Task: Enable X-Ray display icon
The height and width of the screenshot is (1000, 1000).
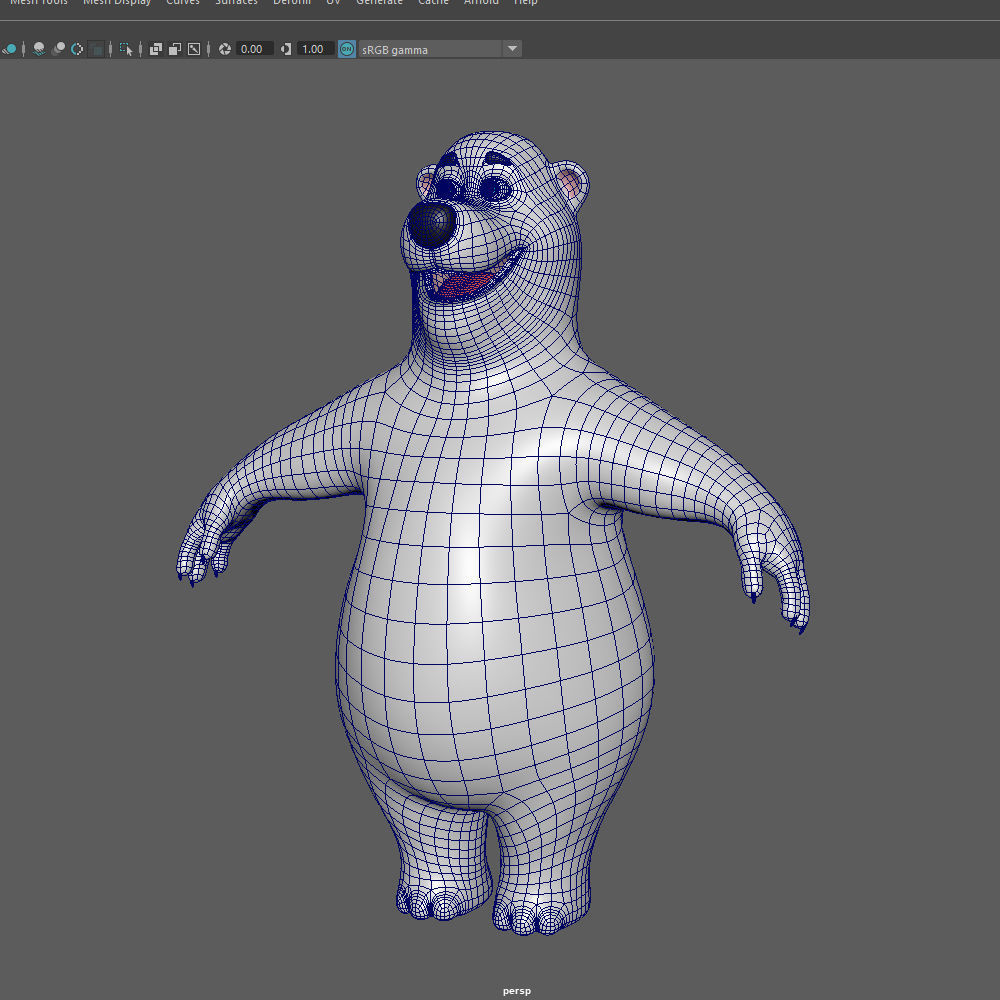Action: click(156, 49)
